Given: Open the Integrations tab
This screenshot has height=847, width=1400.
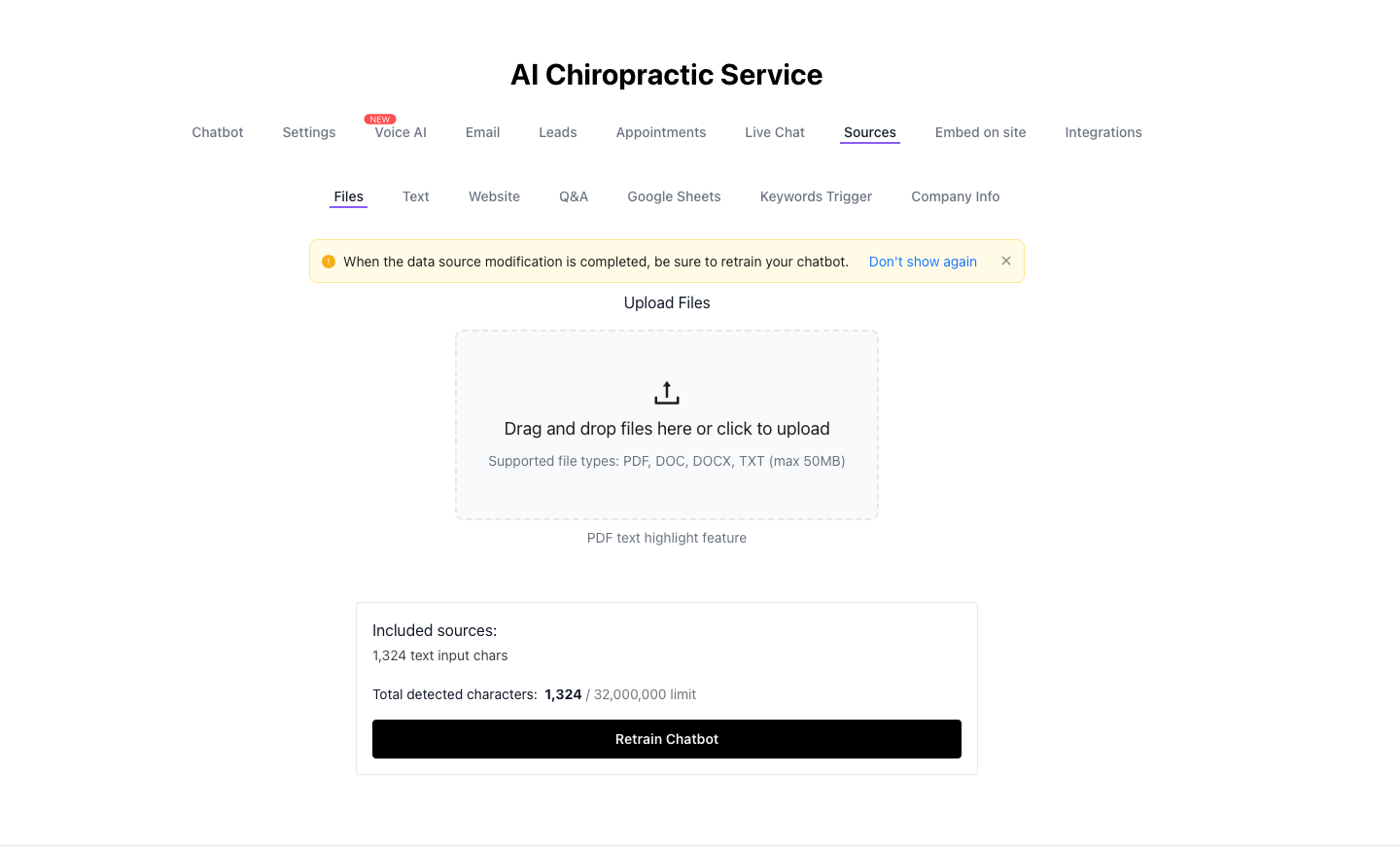Looking at the screenshot, I should point(1103,132).
